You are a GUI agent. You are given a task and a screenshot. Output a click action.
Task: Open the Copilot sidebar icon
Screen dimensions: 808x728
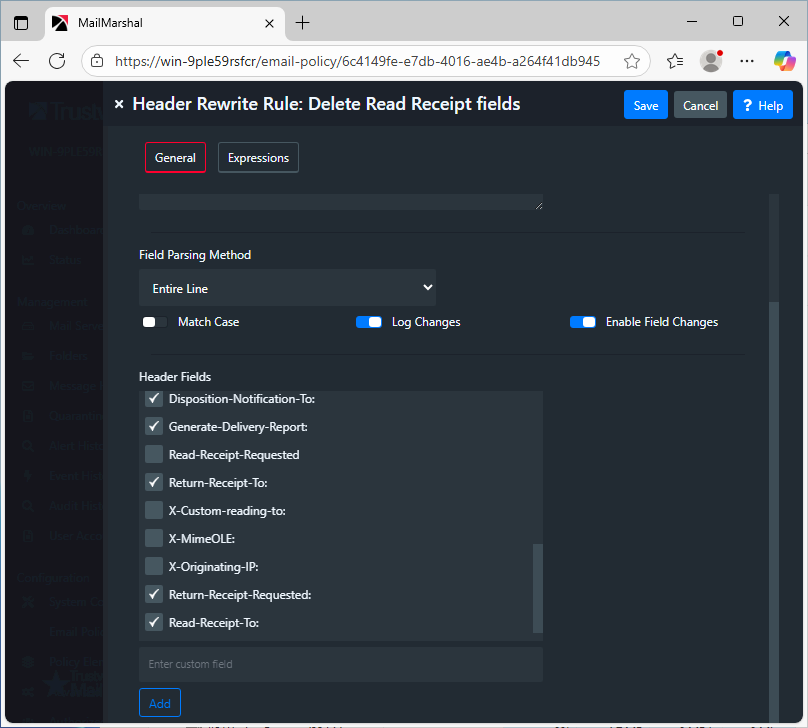[784, 61]
